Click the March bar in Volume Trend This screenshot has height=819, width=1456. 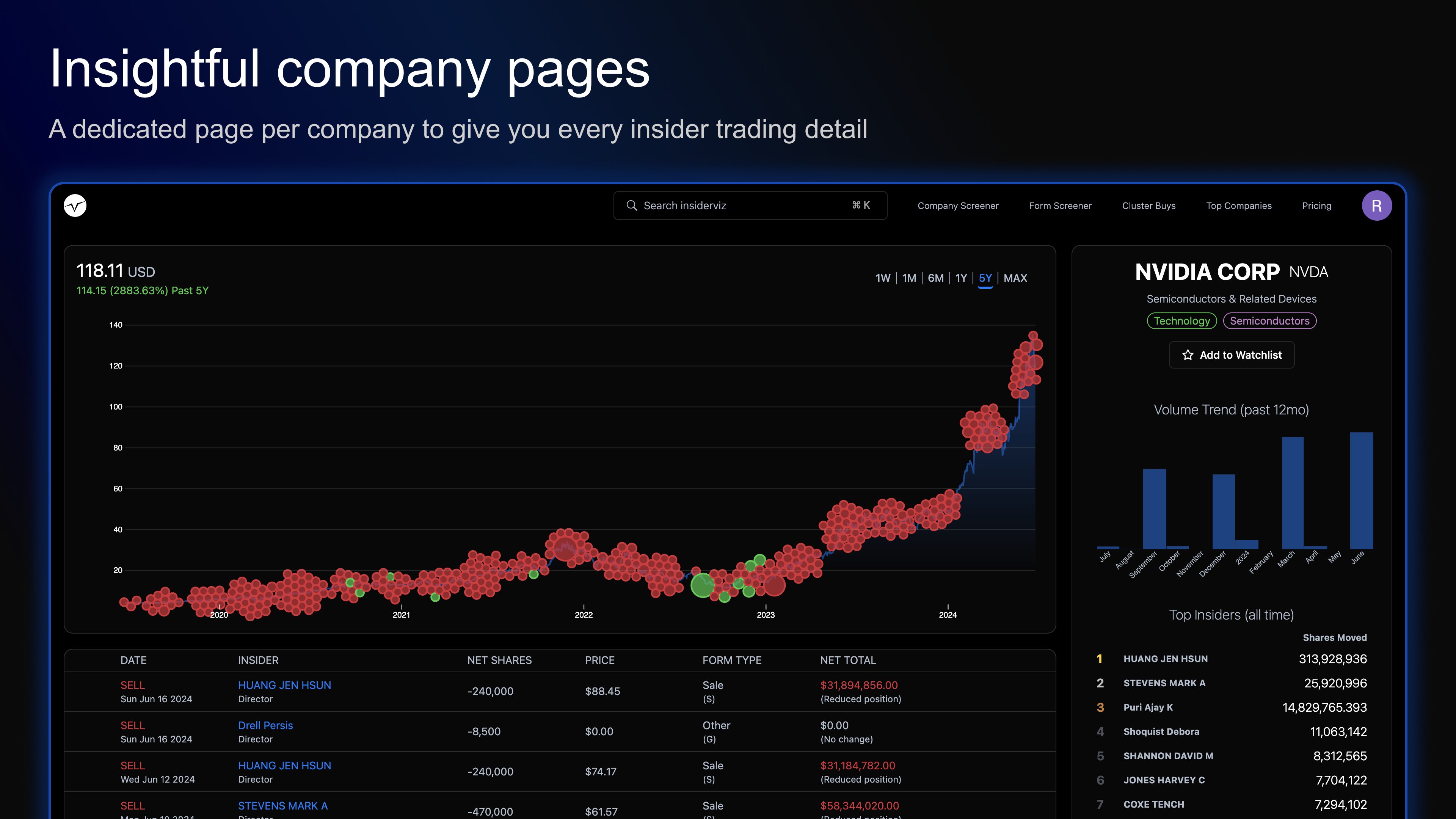pos(1292,493)
